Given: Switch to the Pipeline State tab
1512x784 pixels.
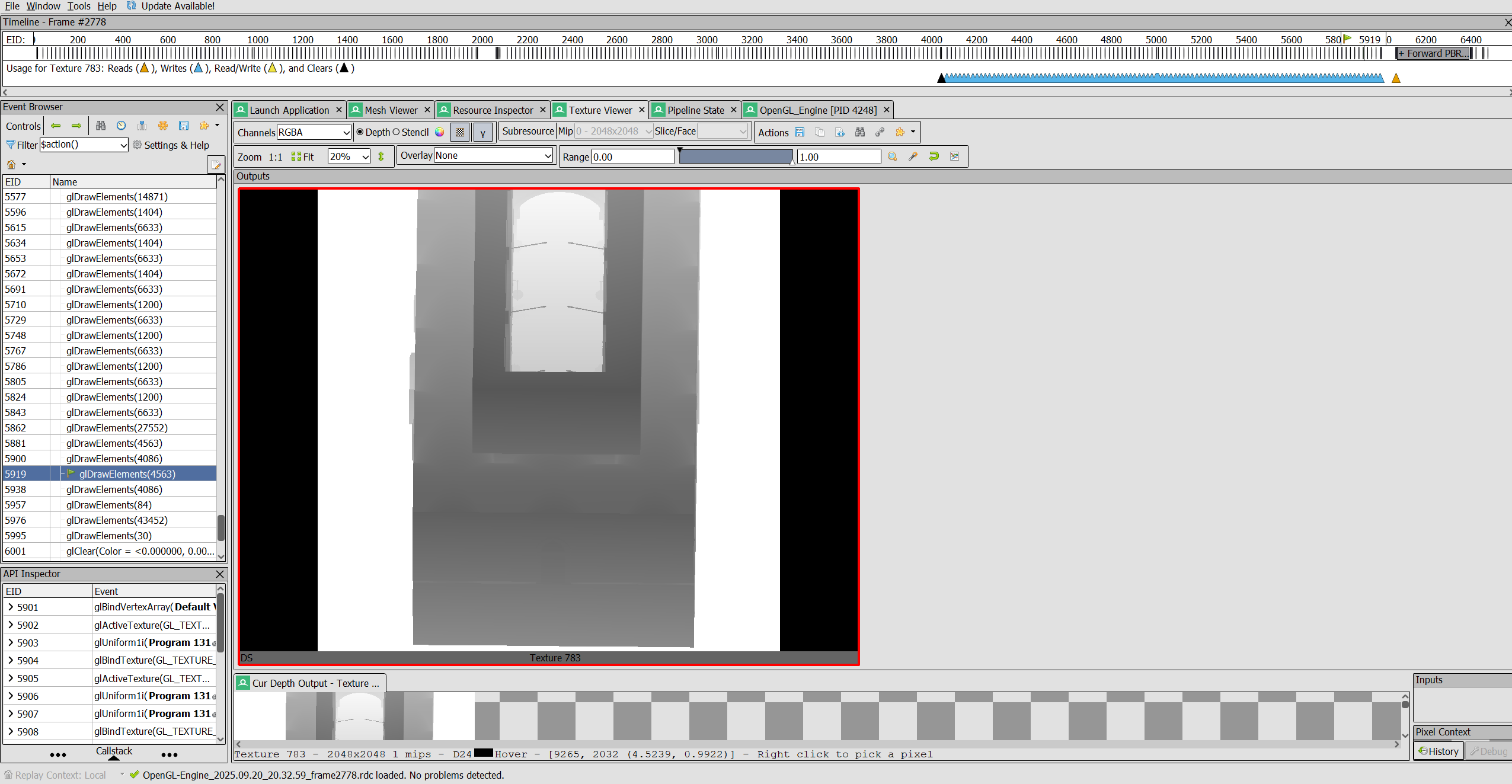Looking at the screenshot, I should (x=695, y=110).
